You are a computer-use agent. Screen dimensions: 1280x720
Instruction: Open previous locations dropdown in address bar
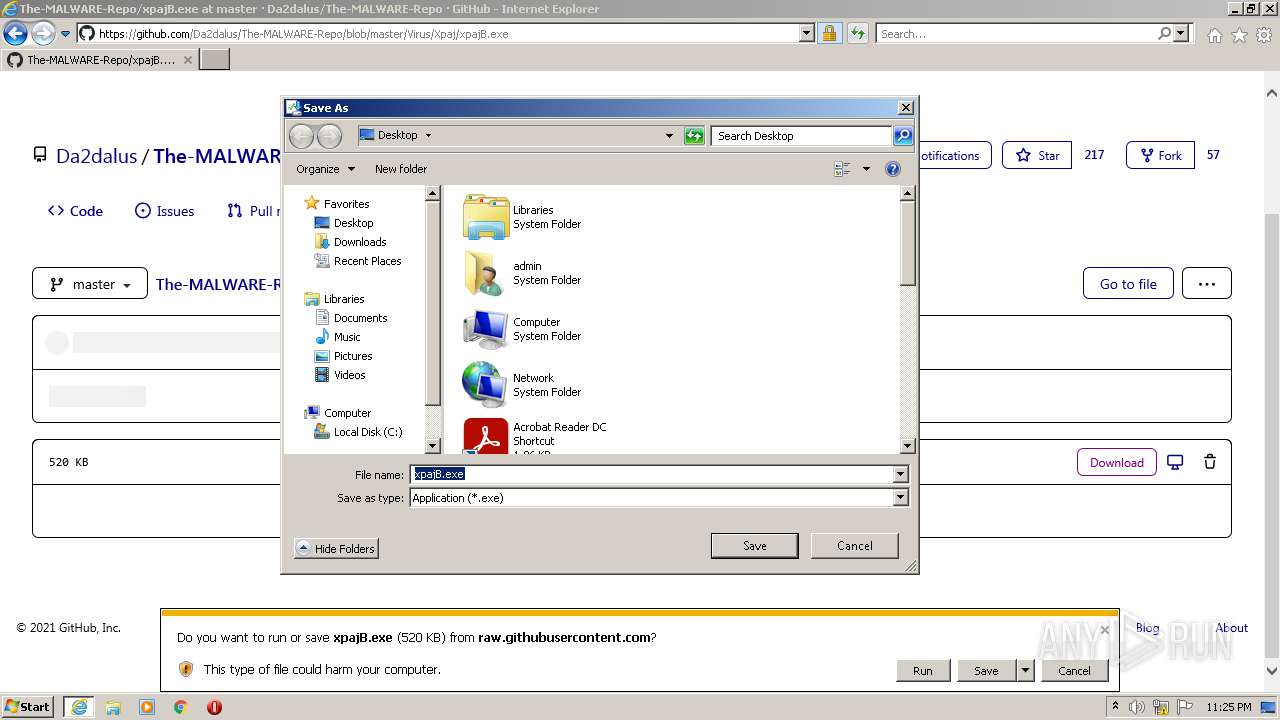(x=669, y=136)
